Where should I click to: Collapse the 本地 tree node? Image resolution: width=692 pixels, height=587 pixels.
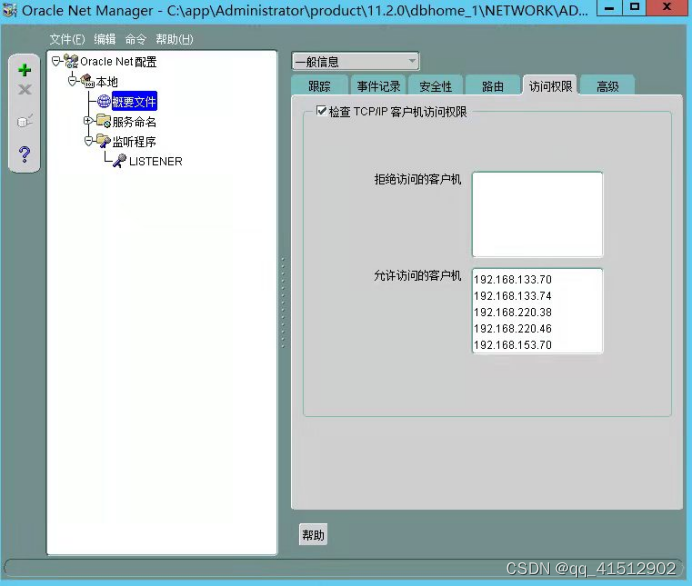coord(73,81)
